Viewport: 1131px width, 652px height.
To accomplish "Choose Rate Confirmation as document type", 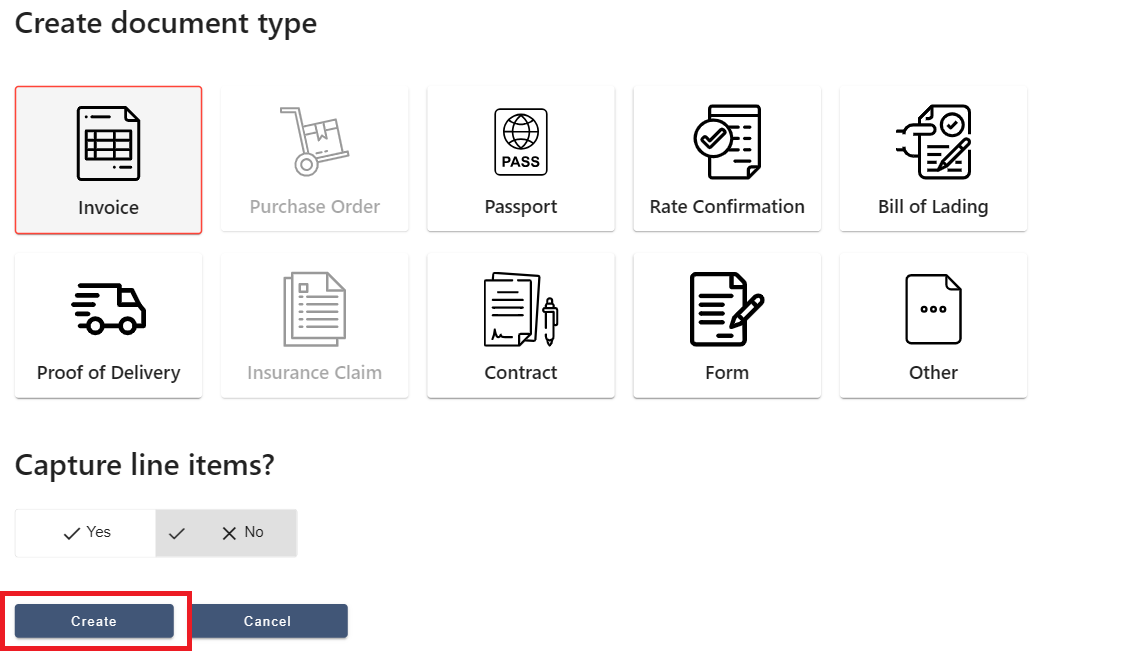I will click(726, 160).
